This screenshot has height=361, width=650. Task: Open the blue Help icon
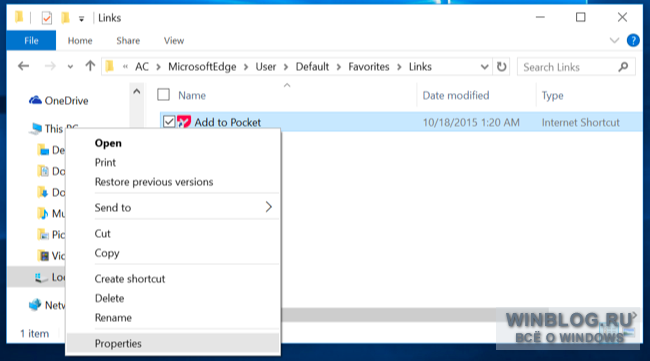pyautogui.click(x=633, y=41)
